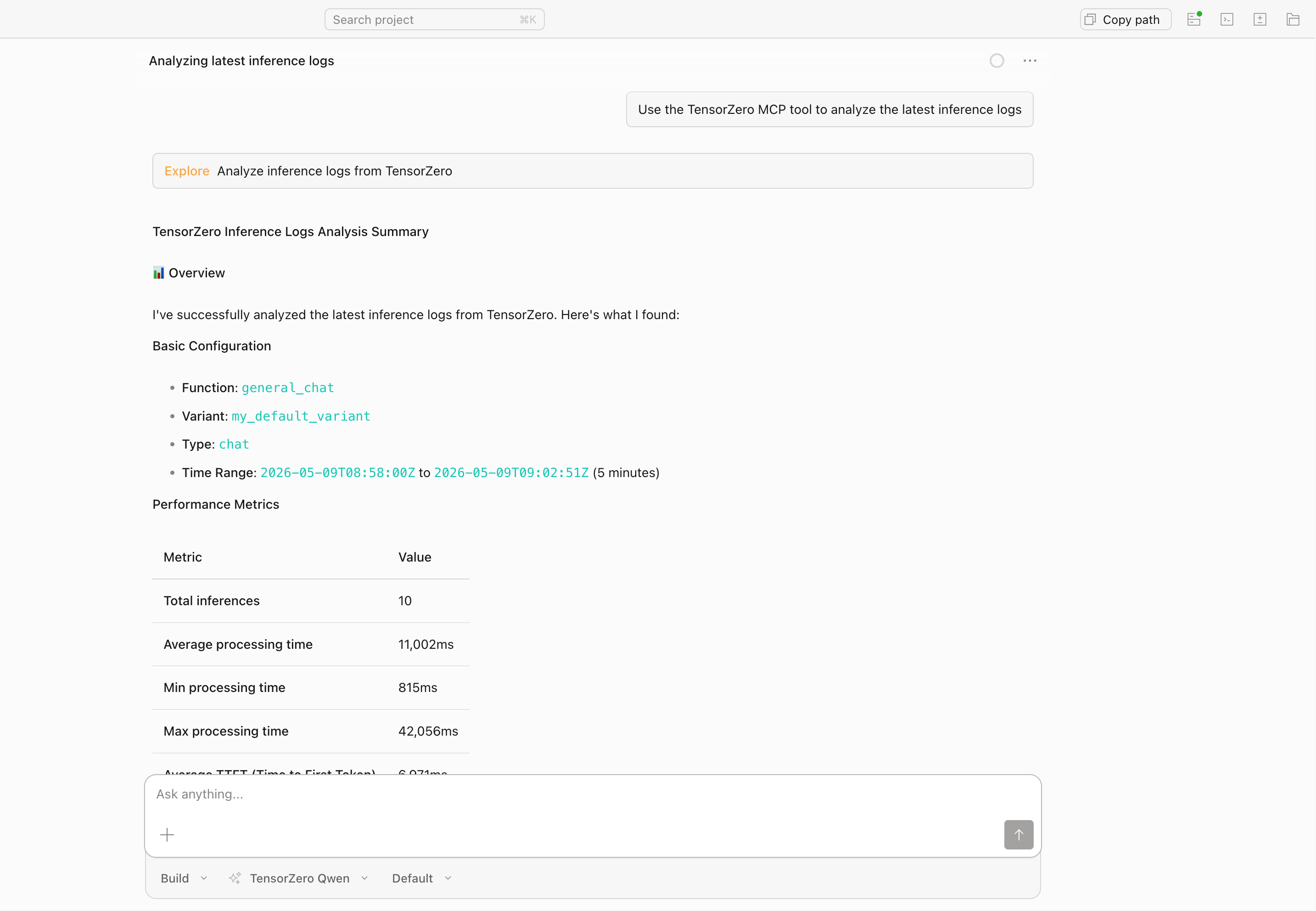The image size is (1316, 911).
Task: Open the server status icon with green dot
Action: click(x=1194, y=19)
